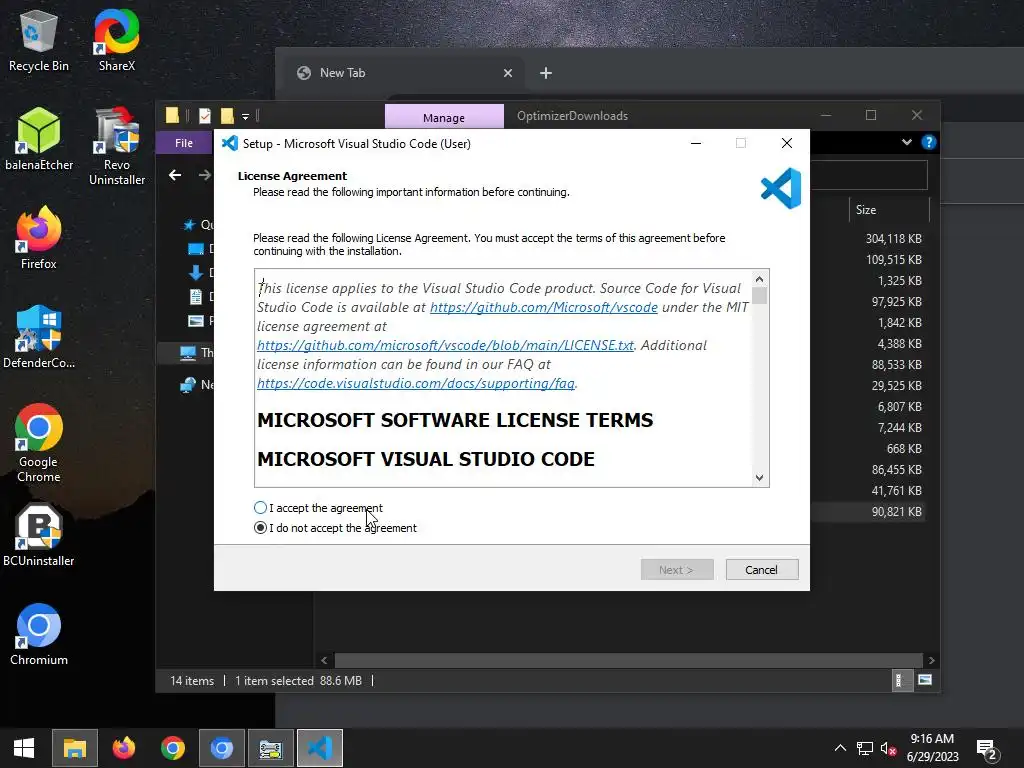This screenshot has height=768, width=1024.
Task: Click the VS Code icon in setup title bar
Action: 229,143
